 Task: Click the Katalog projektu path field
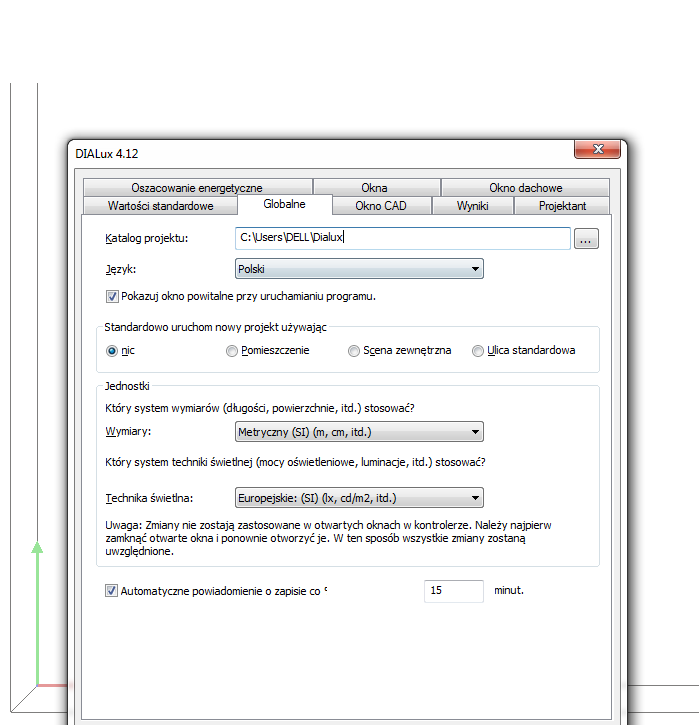403,238
